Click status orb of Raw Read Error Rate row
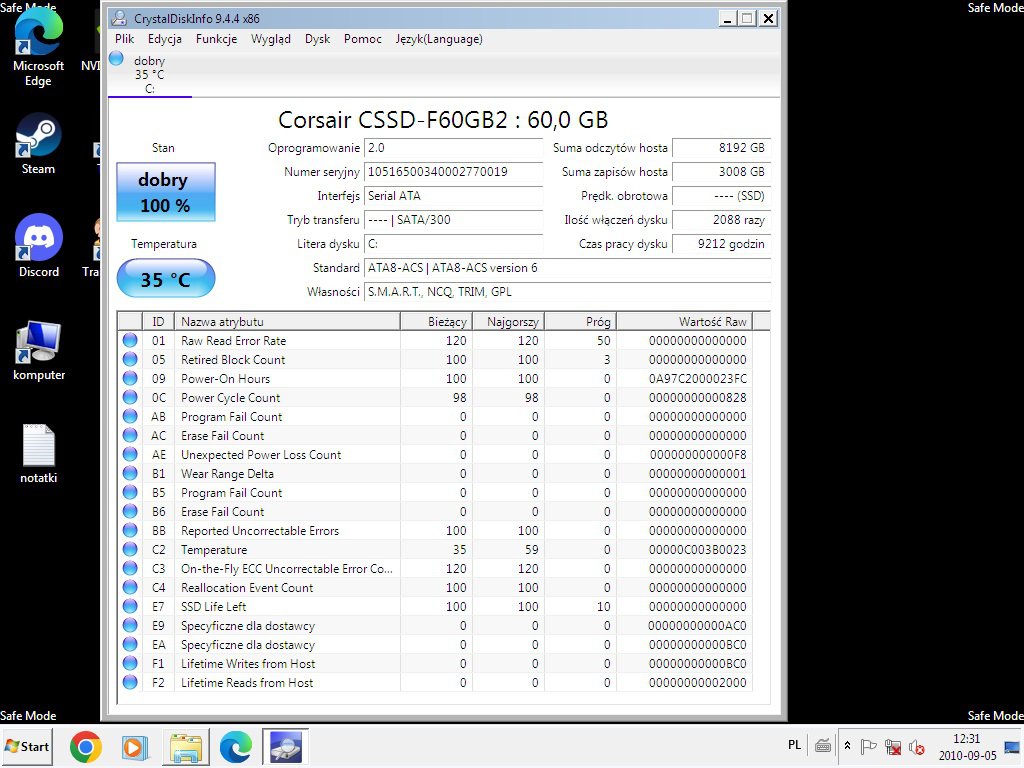Viewport: 1024px width, 768px height. 130,340
